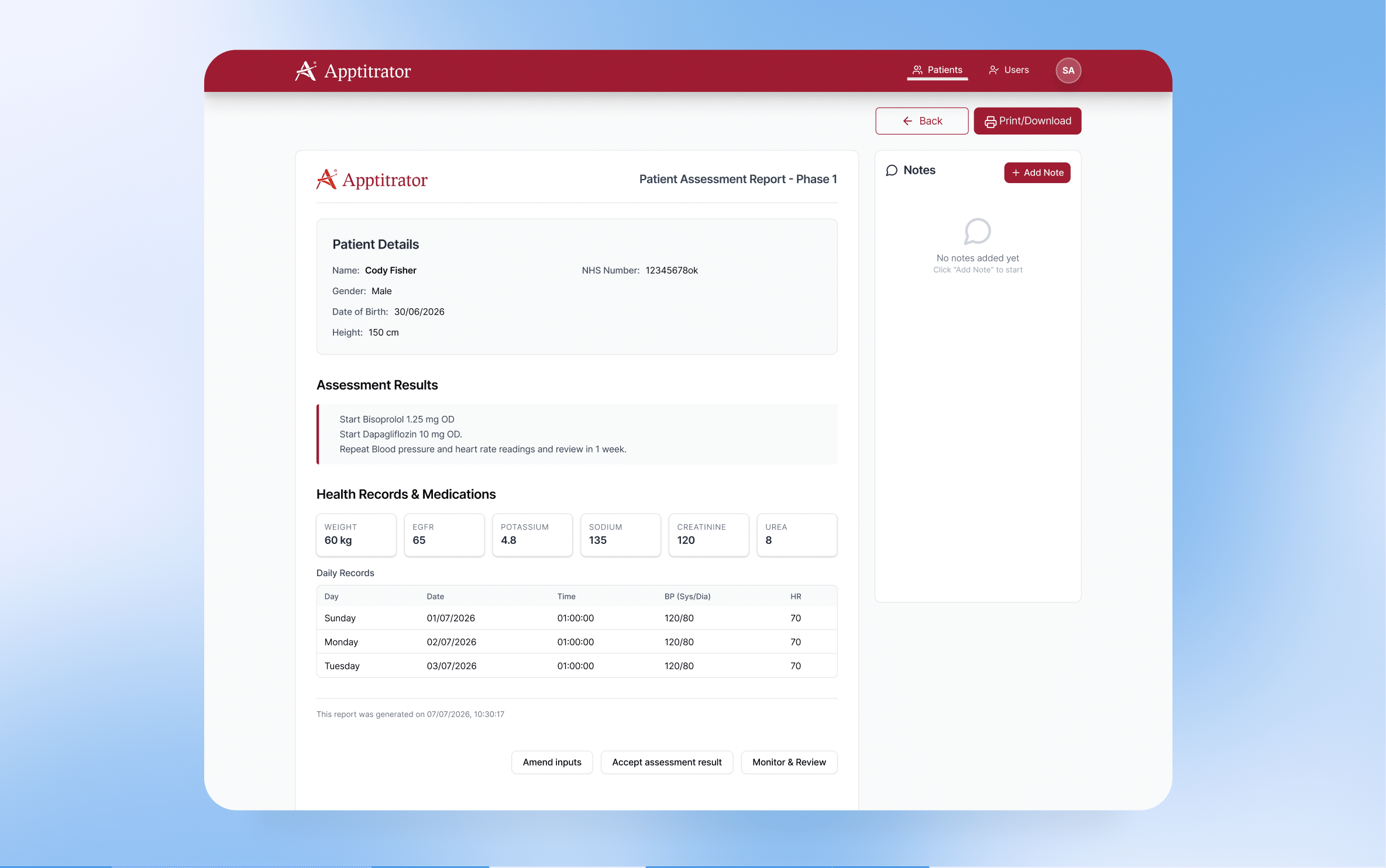Click the Monday row in Daily Records

pos(576,642)
